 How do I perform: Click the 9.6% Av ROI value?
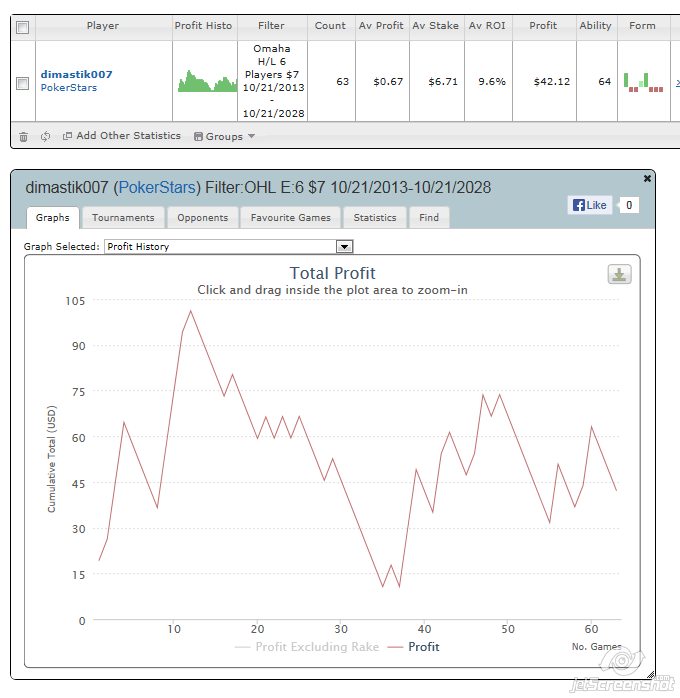(x=492, y=81)
